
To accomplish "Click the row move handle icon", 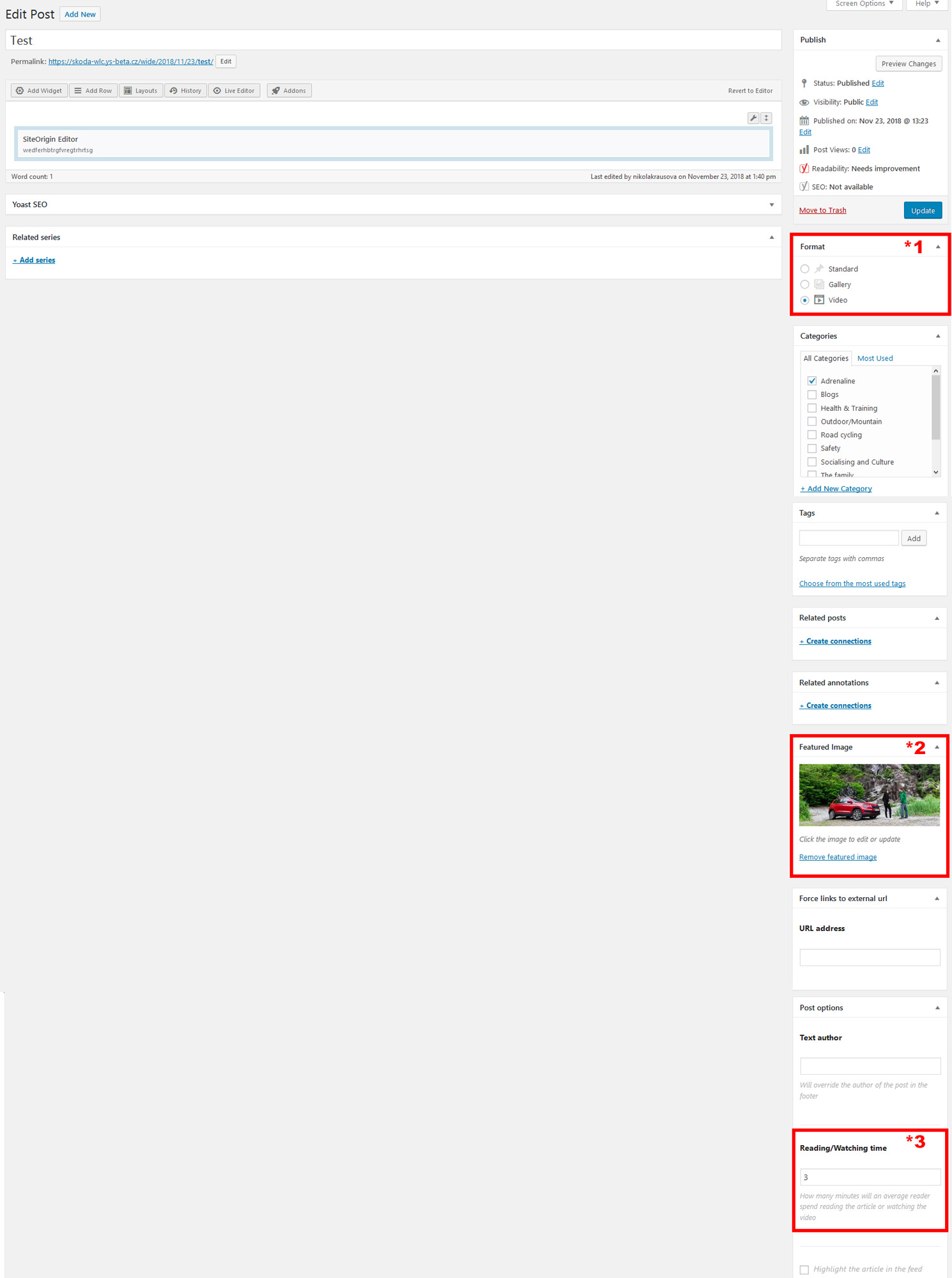I will click(x=767, y=118).
